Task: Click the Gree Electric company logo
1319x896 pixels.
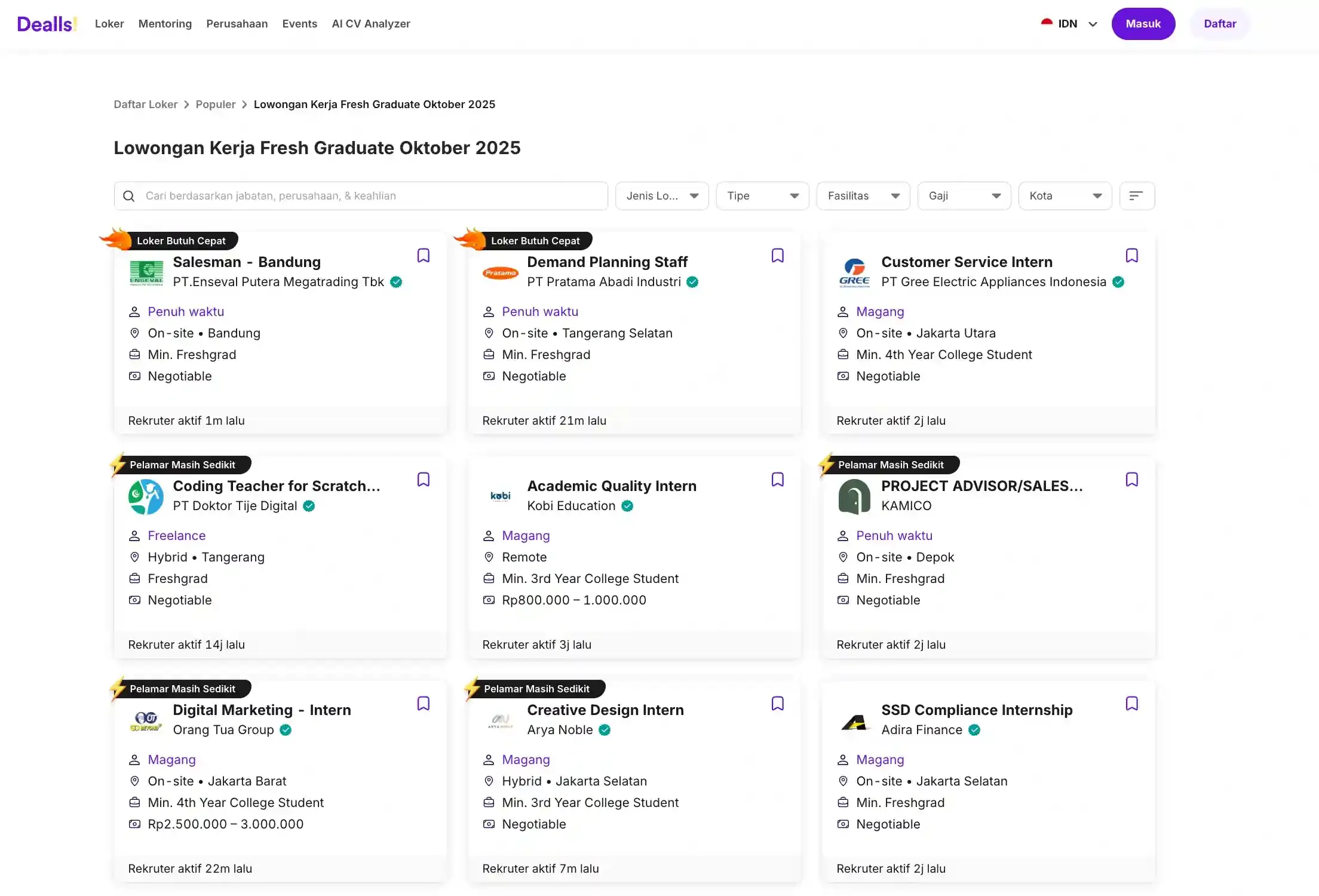Action: [854, 272]
